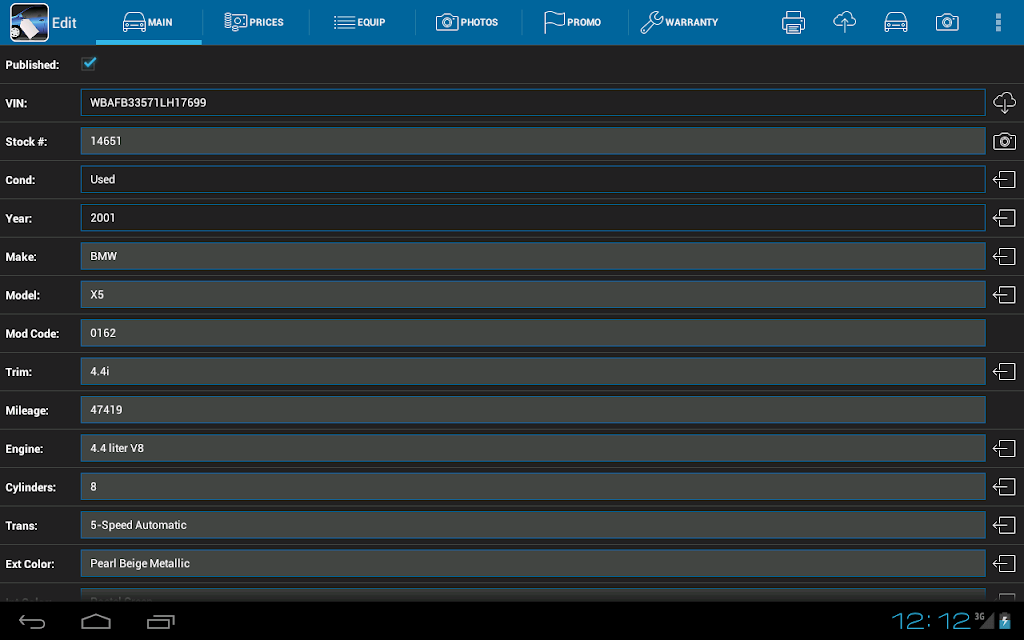This screenshot has width=1024, height=640.
Task: Open the picker icon for Model
Action: (1004, 295)
